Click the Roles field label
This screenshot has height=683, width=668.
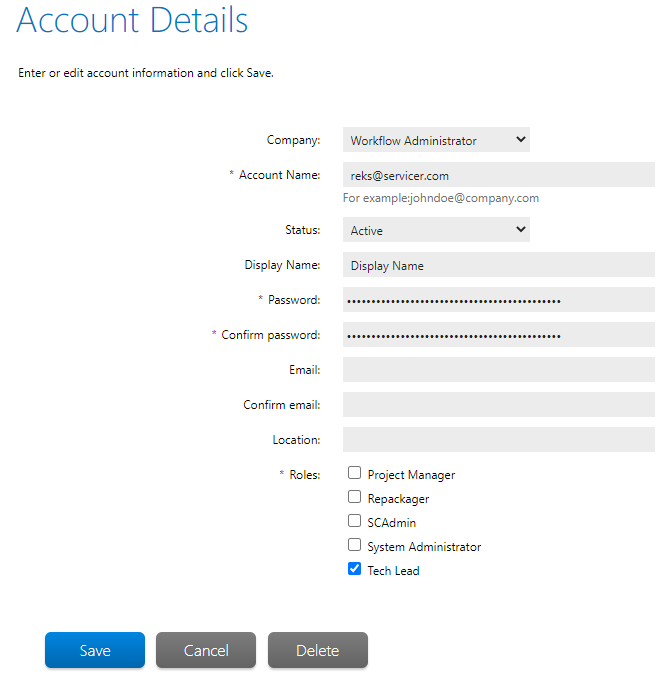(x=304, y=475)
